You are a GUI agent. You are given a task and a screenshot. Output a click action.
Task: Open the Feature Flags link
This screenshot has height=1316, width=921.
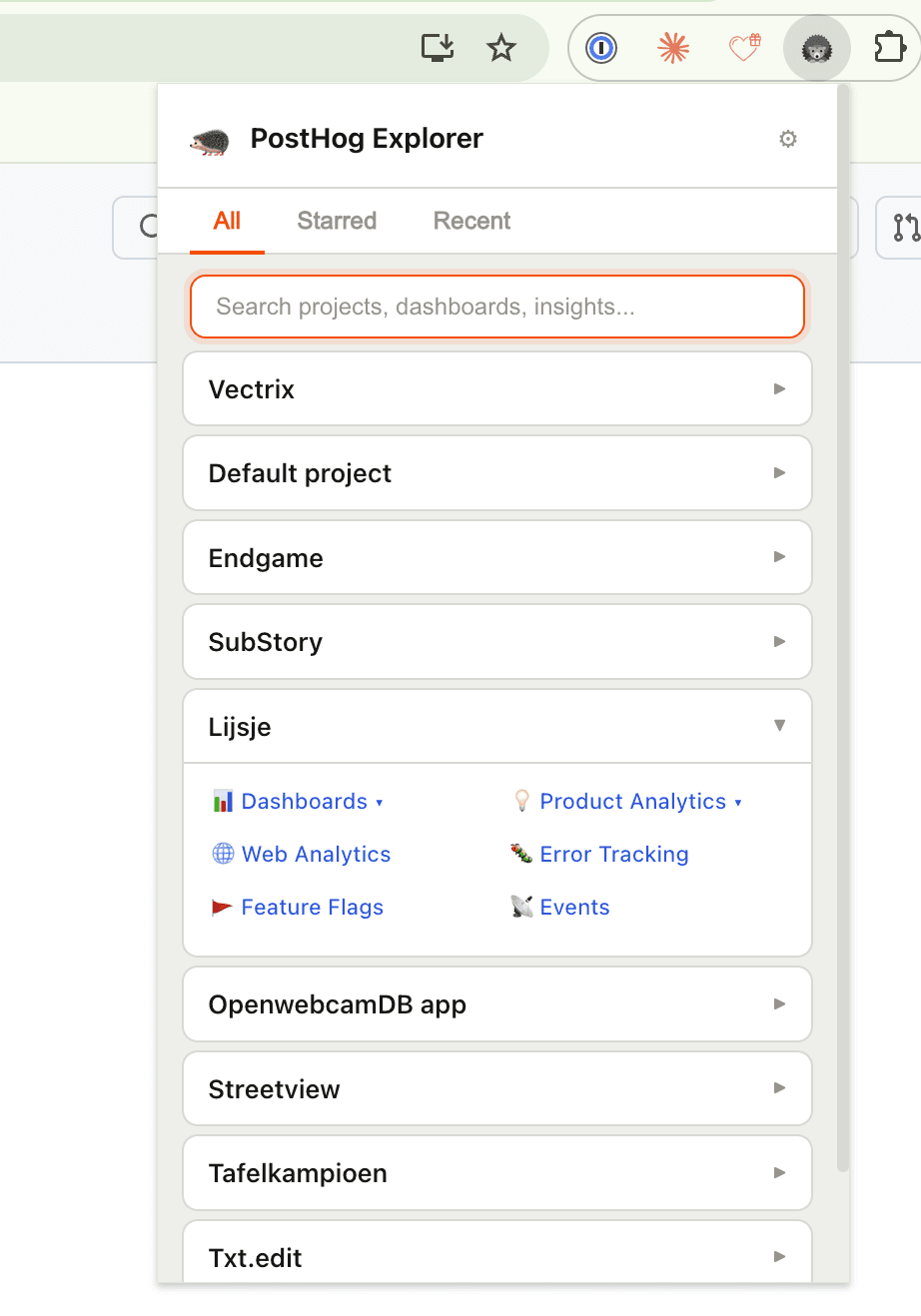pos(313,907)
